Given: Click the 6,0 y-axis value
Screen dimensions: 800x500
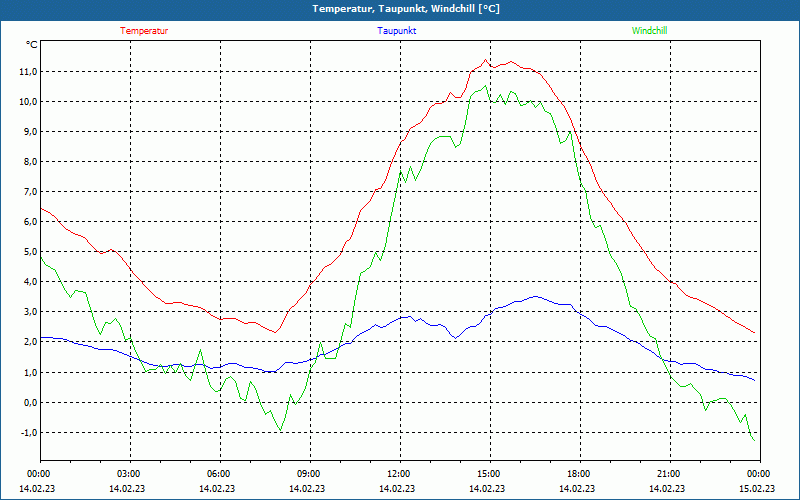Looking at the screenshot, I should pos(30,222).
